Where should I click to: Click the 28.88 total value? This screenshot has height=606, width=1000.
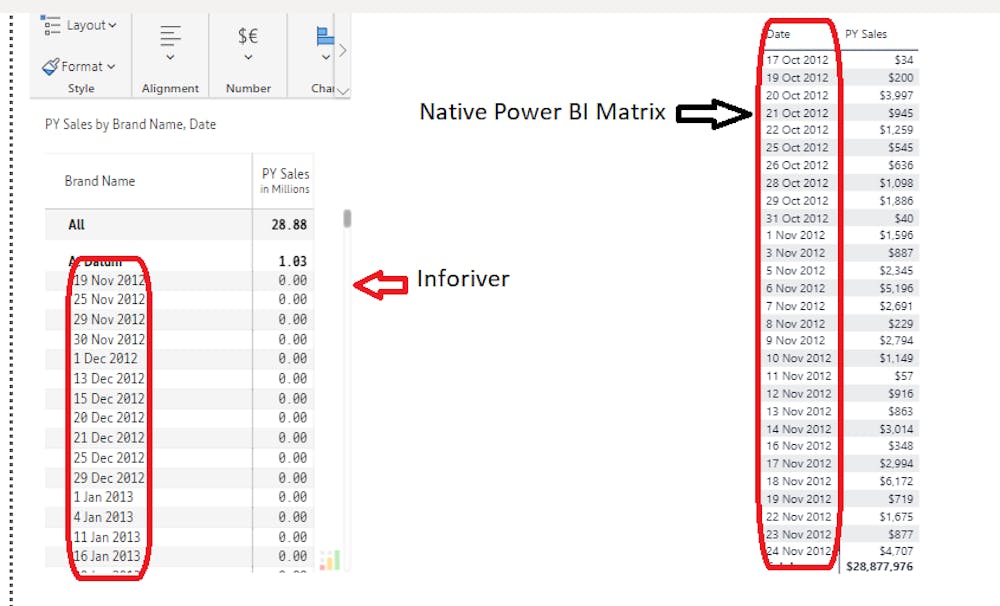pos(289,225)
